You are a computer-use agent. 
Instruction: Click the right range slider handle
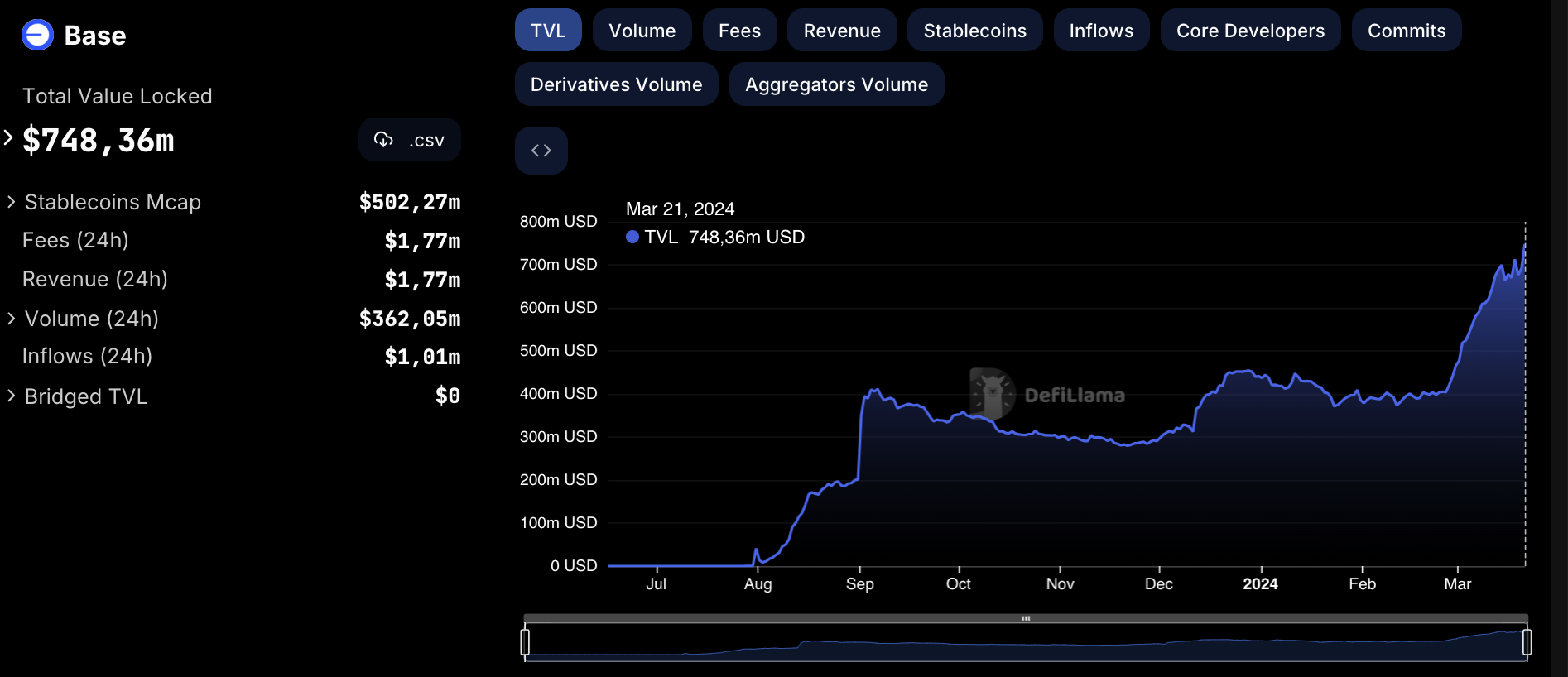click(x=1527, y=642)
